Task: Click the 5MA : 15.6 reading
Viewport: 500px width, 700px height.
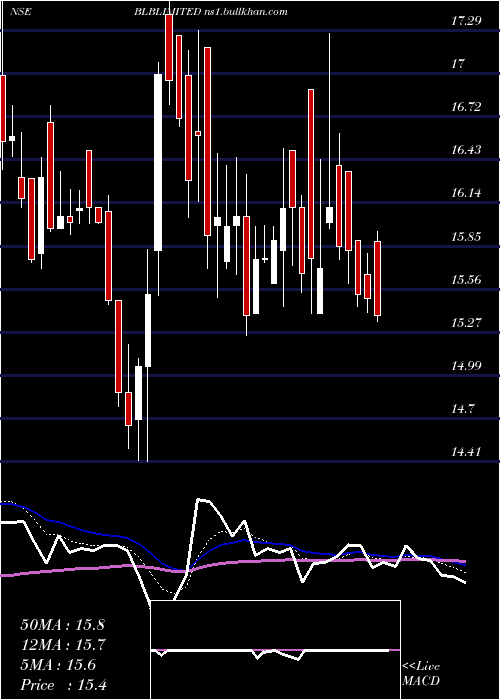Action: 58,665
